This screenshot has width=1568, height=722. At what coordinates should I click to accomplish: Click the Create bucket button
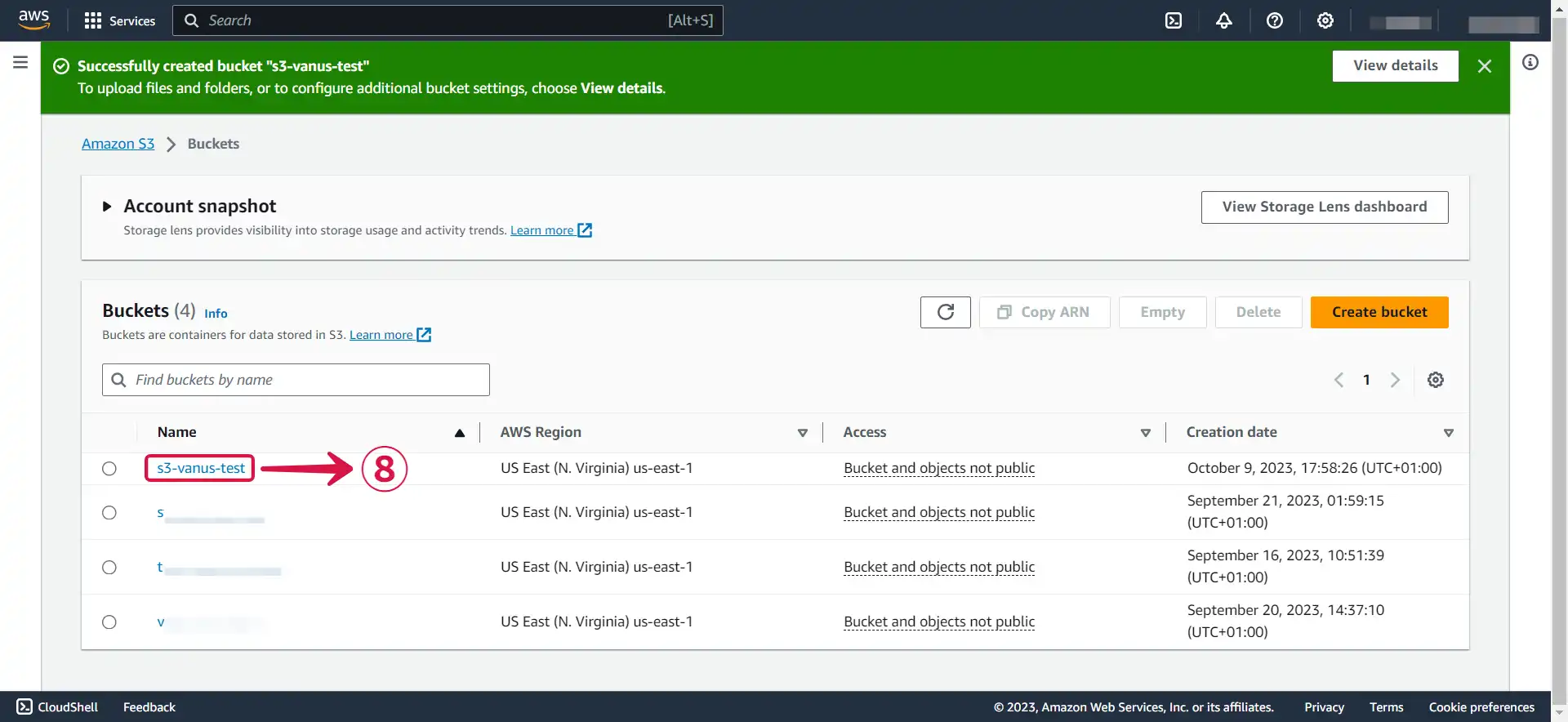[1379, 312]
